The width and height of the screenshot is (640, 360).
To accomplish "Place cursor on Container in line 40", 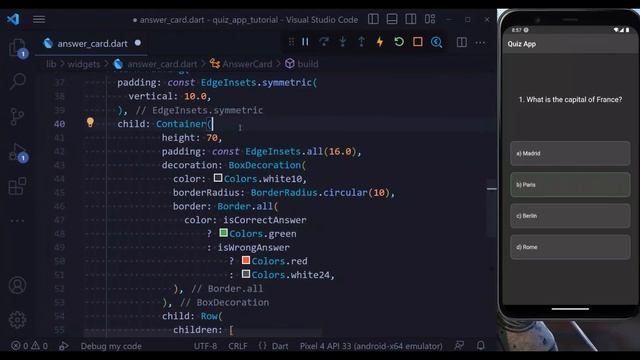I will [x=181, y=124].
